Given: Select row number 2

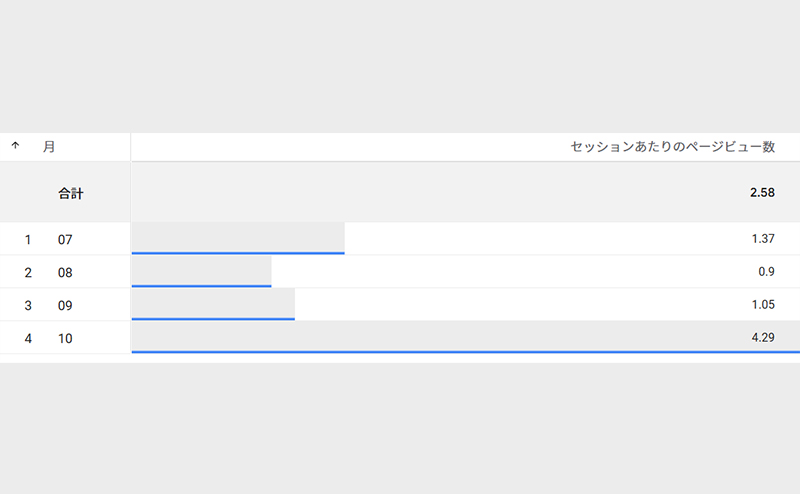Looking at the screenshot, I should pyautogui.click(x=28, y=273).
